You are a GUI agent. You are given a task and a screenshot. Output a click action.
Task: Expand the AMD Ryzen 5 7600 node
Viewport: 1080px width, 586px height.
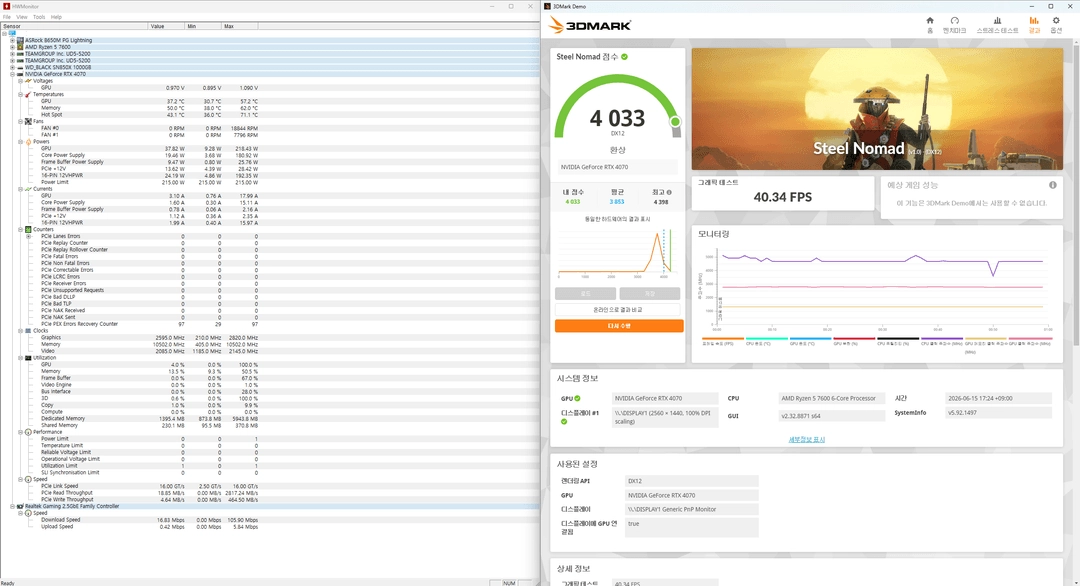click(x=12, y=48)
